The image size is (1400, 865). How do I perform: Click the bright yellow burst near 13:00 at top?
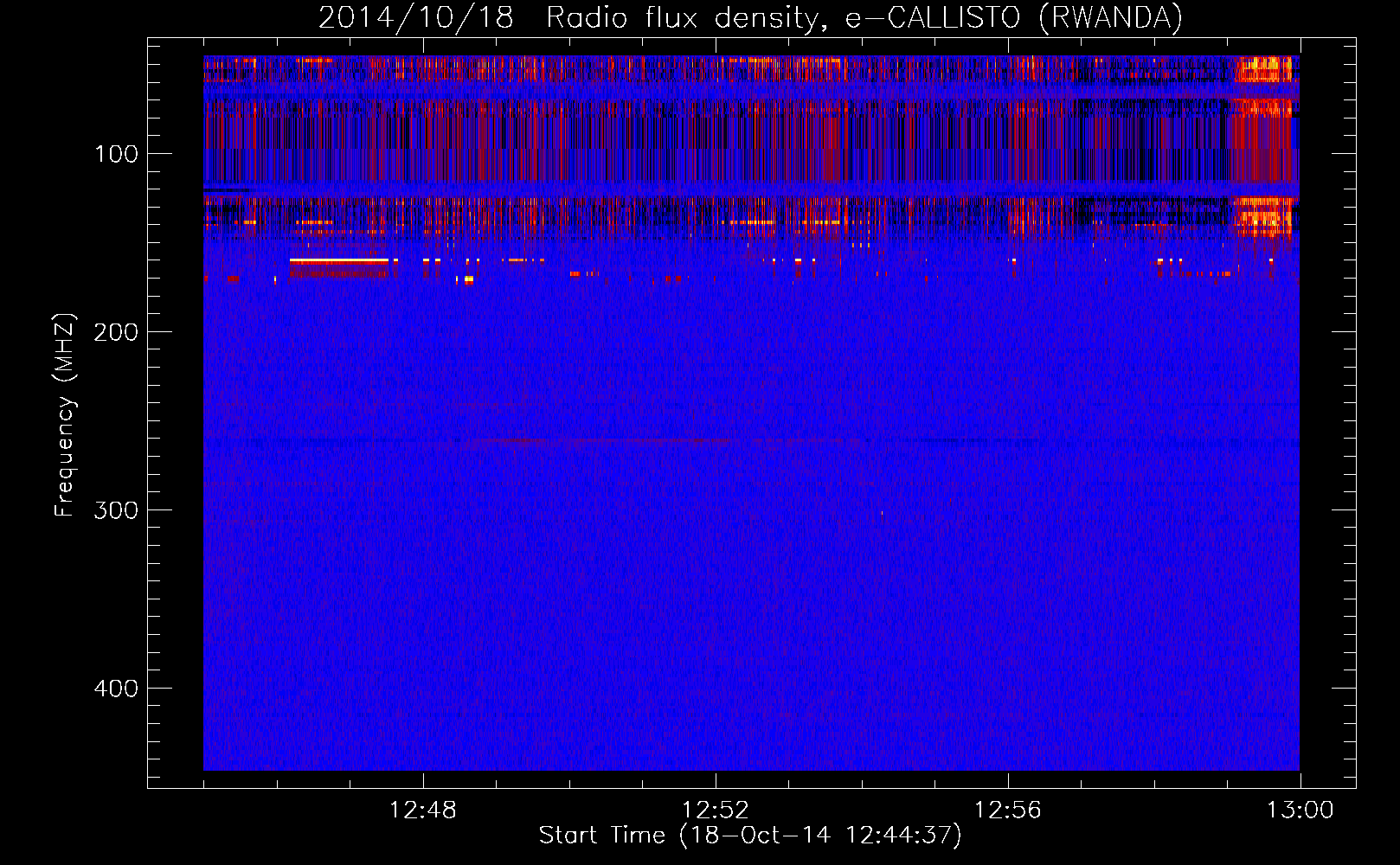pyautogui.click(x=1263, y=69)
